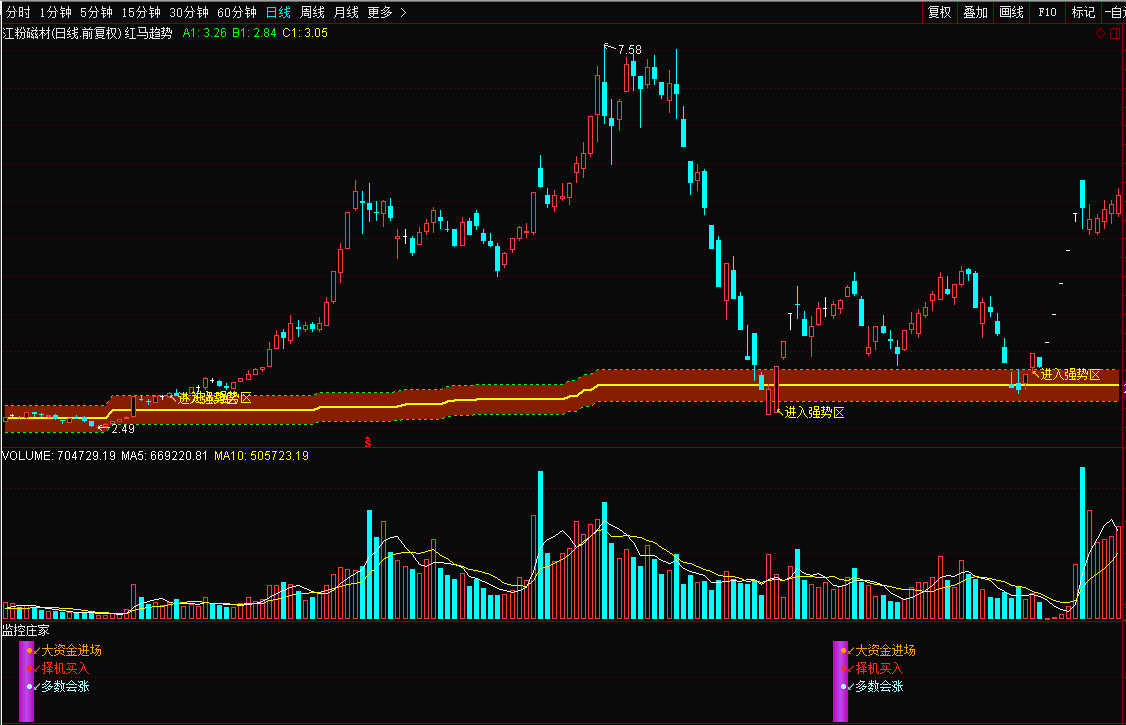Click the red S marker under the price chart

[368, 442]
